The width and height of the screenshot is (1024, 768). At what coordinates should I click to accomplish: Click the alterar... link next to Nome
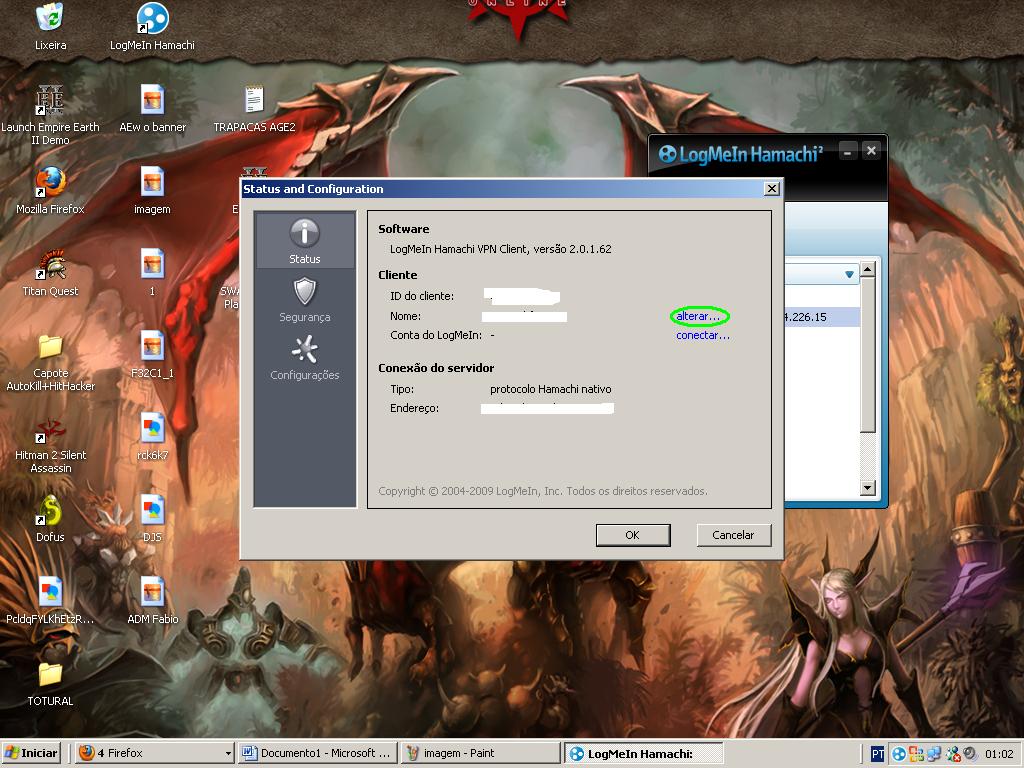pyautogui.click(x=698, y=317)
